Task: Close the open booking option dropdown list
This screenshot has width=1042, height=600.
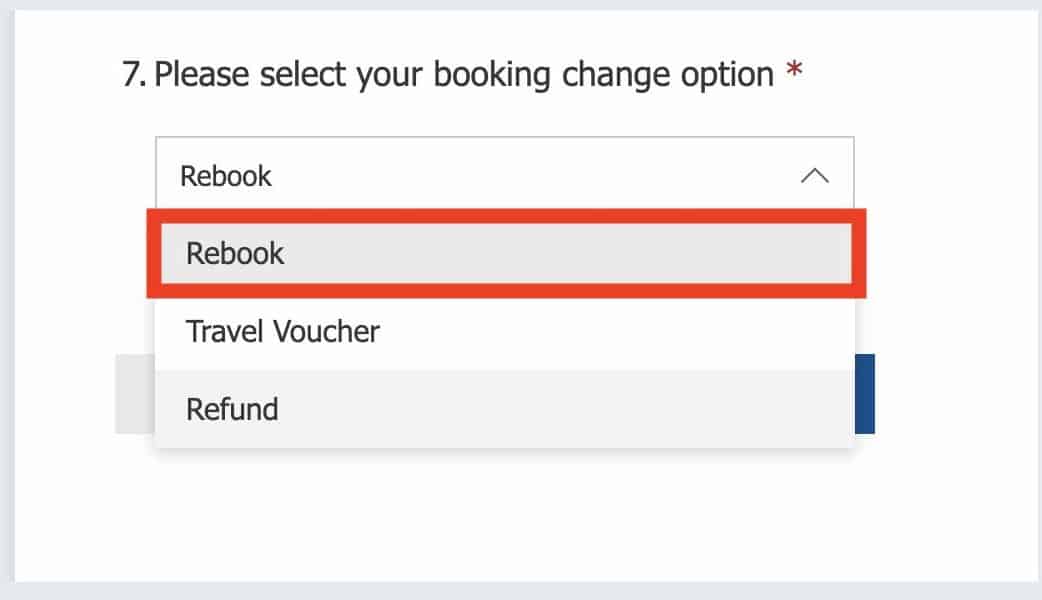Action: [x=815, y=176]
